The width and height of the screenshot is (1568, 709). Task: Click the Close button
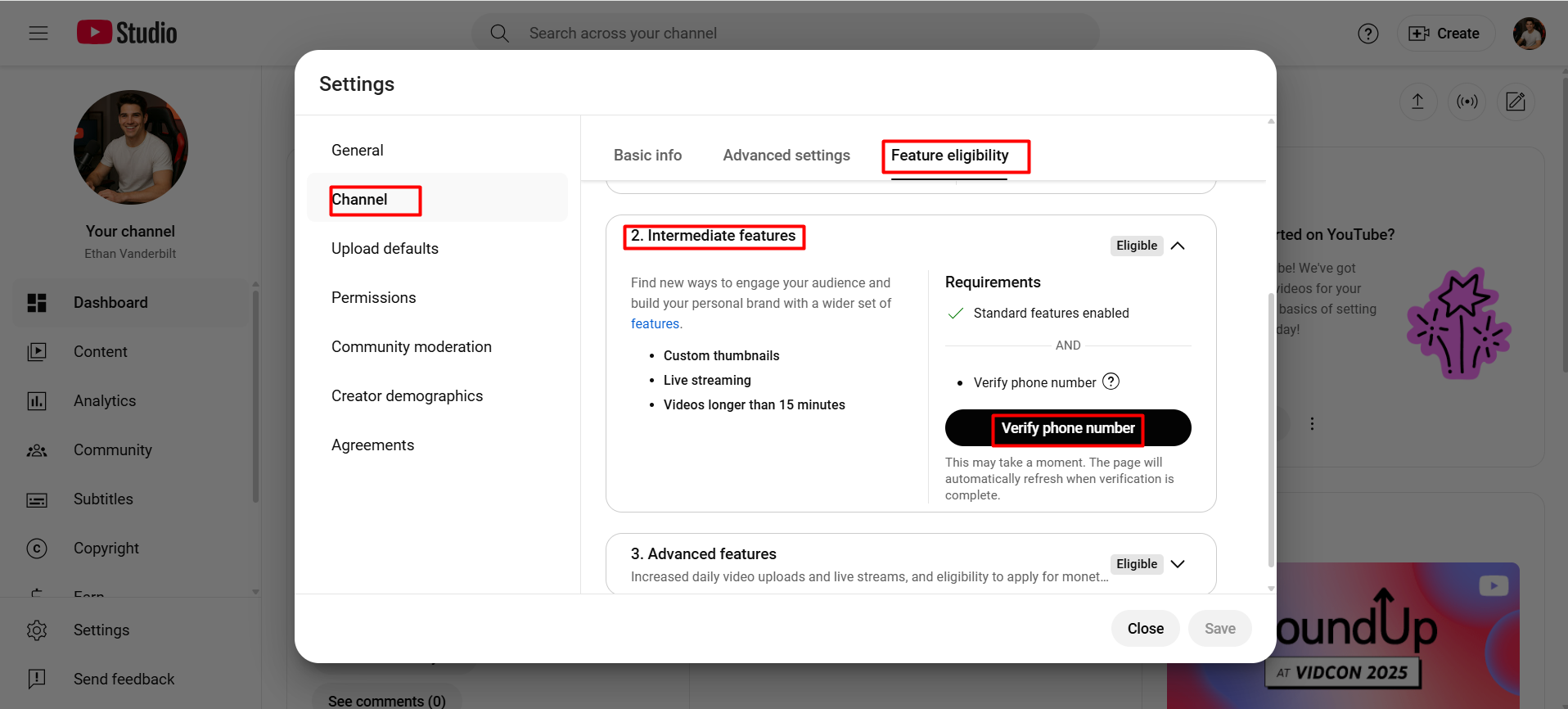(x=1145, y=629)
